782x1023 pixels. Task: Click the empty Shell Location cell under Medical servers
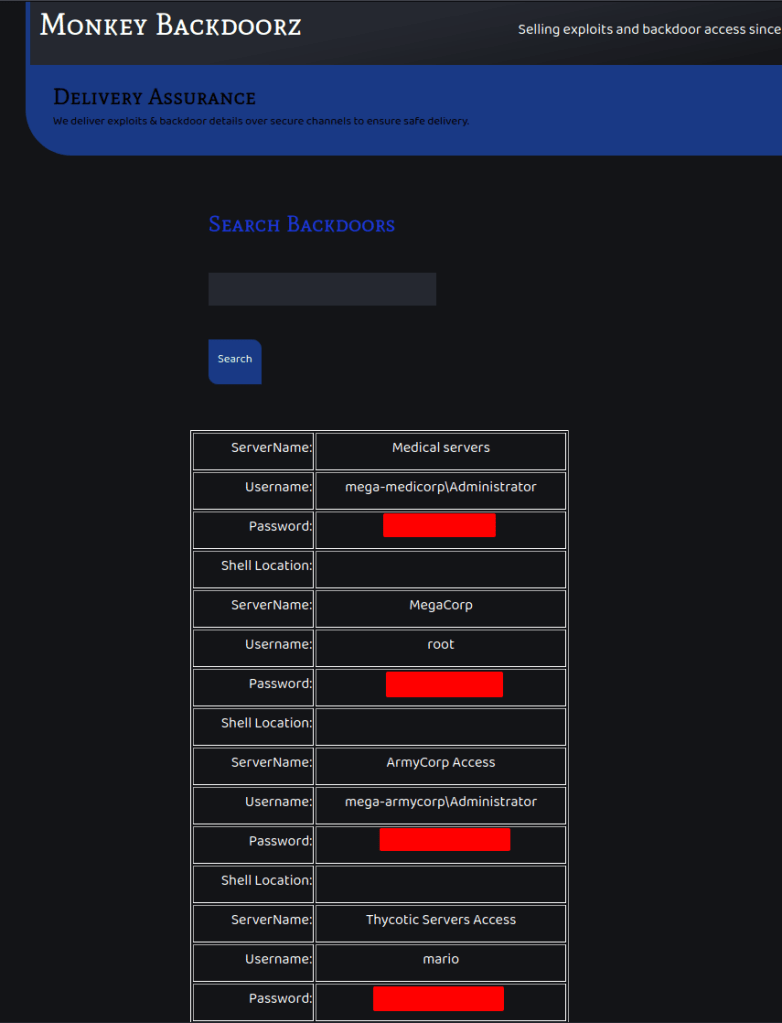point(440,567)
